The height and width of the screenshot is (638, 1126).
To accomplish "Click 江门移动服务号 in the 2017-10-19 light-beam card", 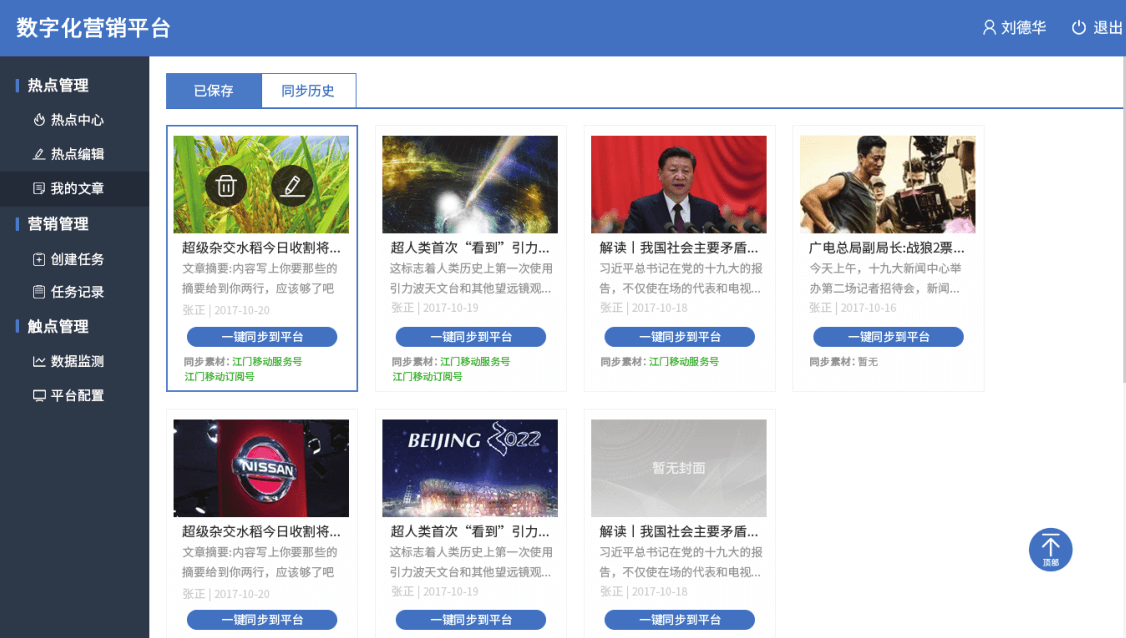I will point(475,362).
